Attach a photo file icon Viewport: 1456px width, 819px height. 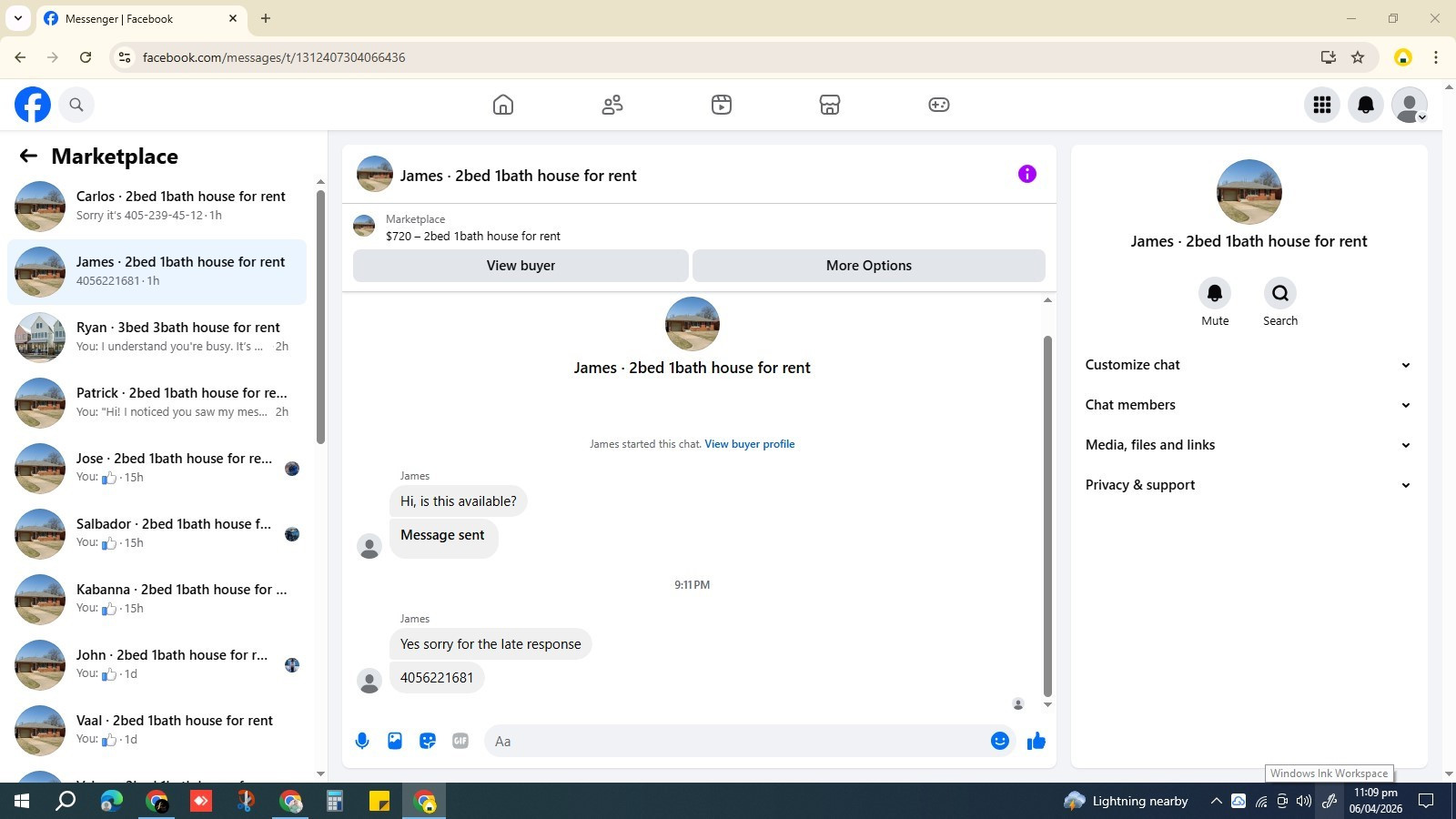tap(395, 741)
